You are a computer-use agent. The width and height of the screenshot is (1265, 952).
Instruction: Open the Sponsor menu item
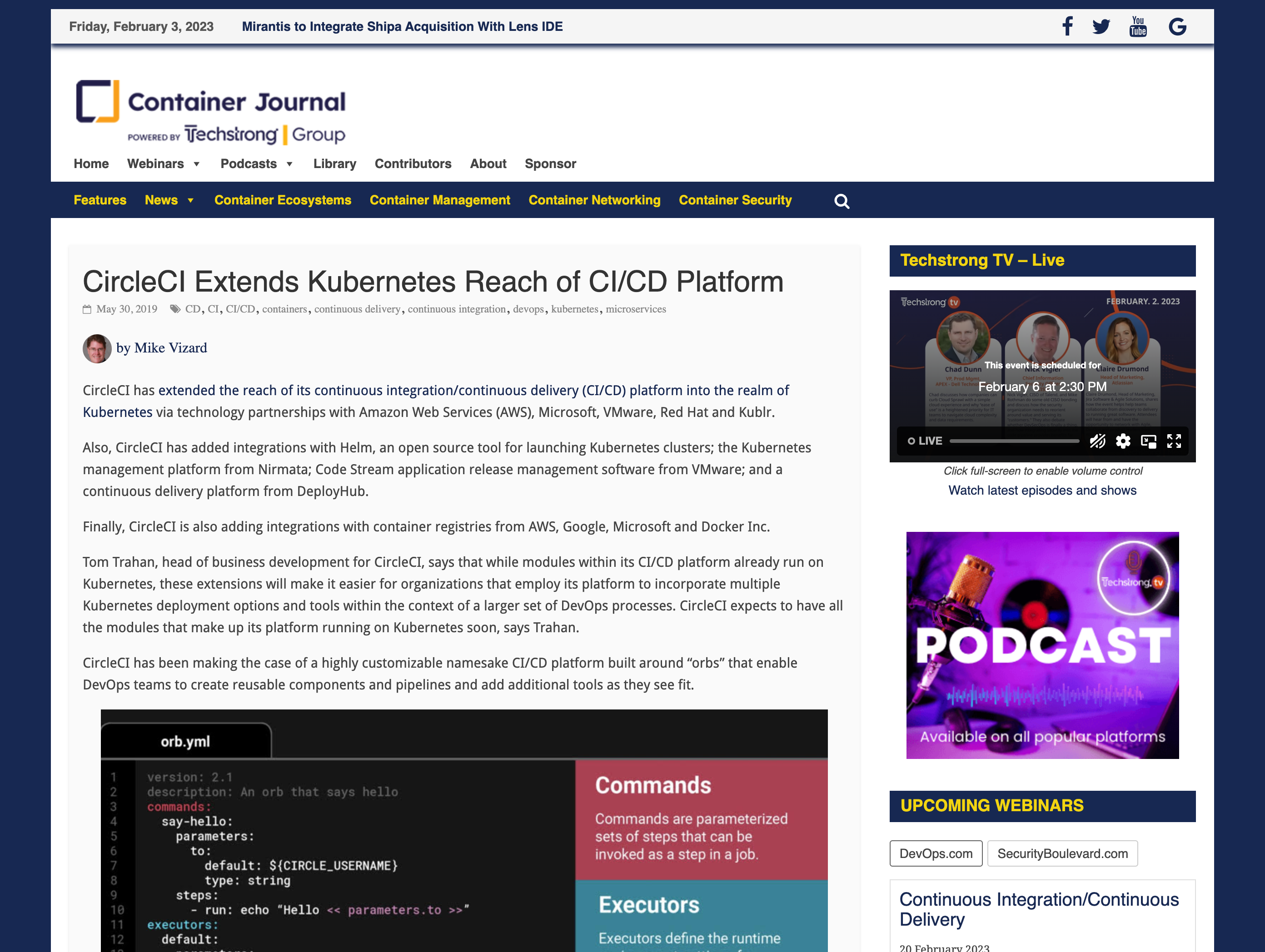(x=550, y=164)
